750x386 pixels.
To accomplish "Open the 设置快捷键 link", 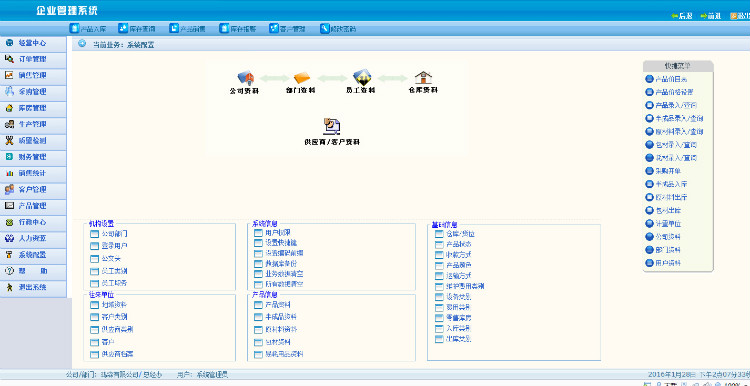I will click(281, 243).
